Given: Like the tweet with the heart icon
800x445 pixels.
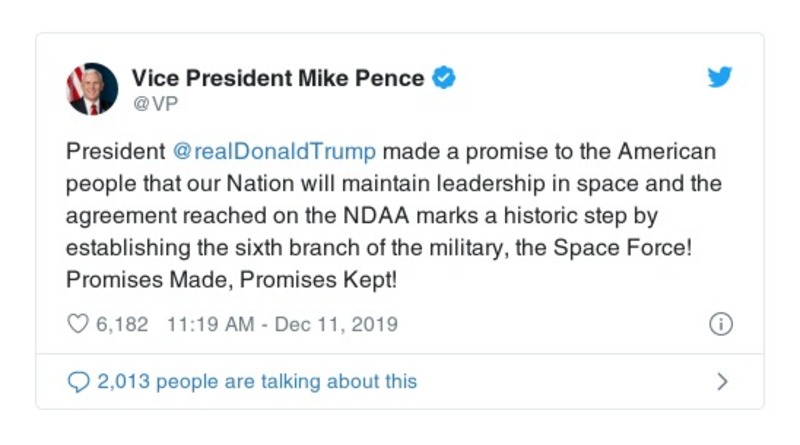Looking at the screenshot, I should (x=77, y=324).
